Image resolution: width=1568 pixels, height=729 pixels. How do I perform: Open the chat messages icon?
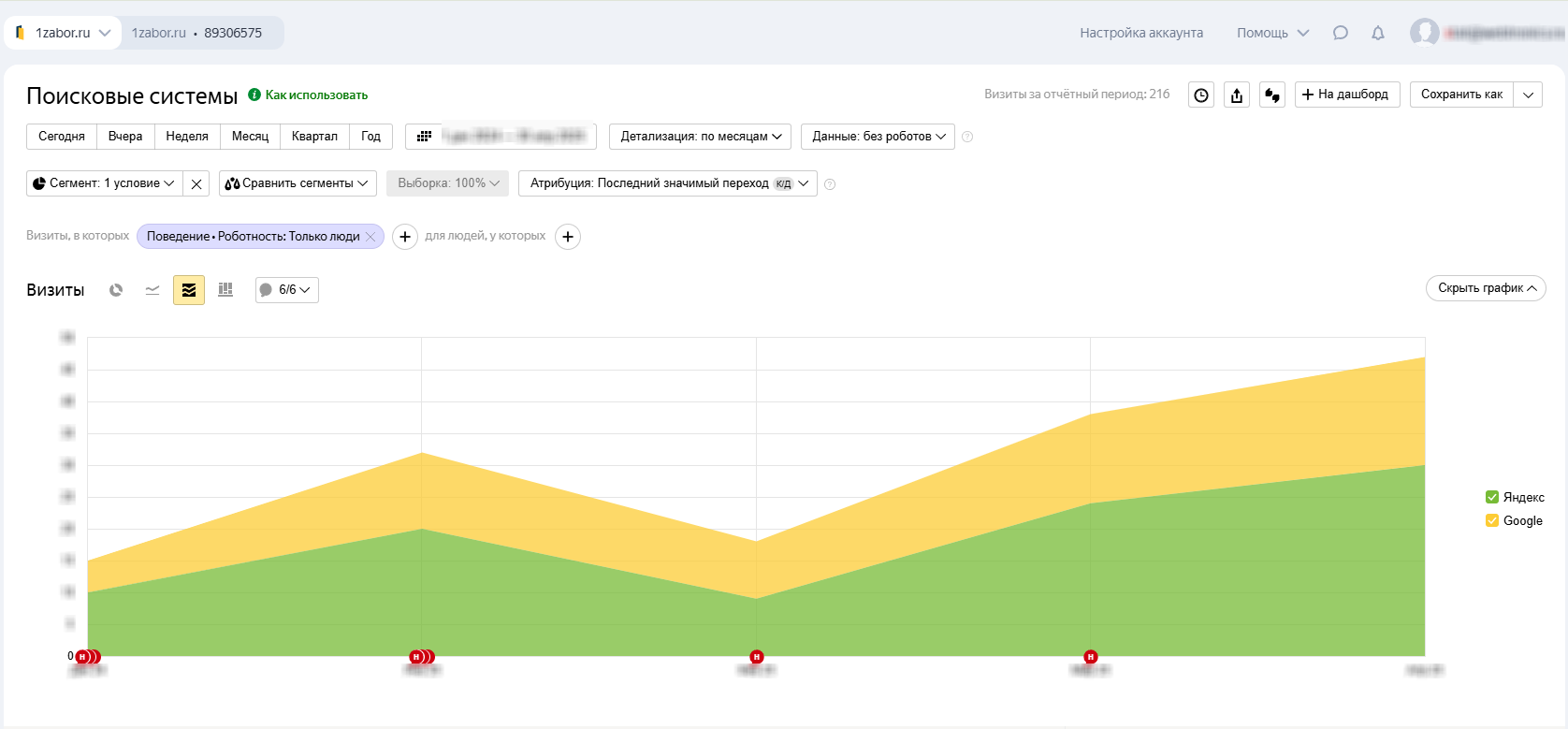click(x=1341, y=33)
